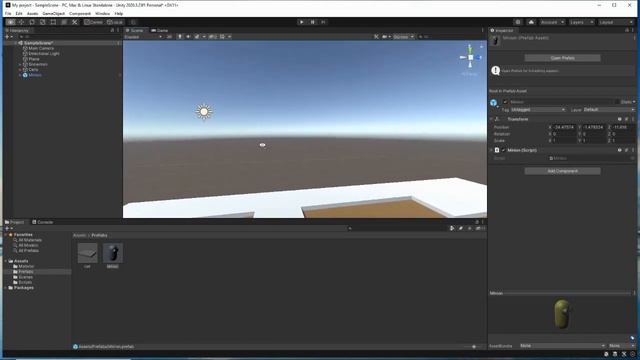This screenshot has height=360, width=640.
Task: Open the Window menu
Action: pyautogui.click(x=102, y=13)
